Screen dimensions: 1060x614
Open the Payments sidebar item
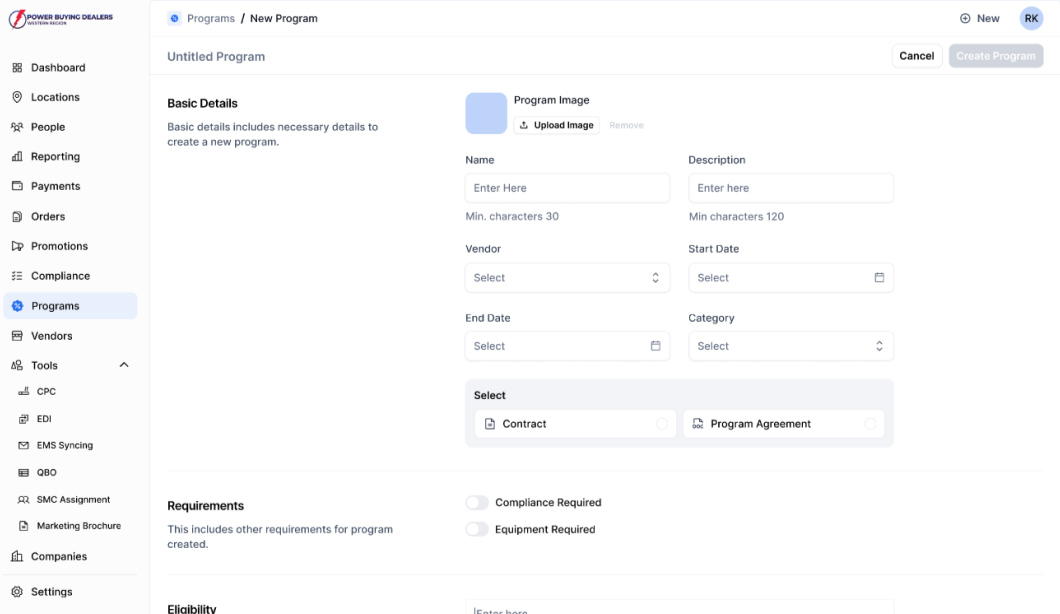[x=55, y=186]
